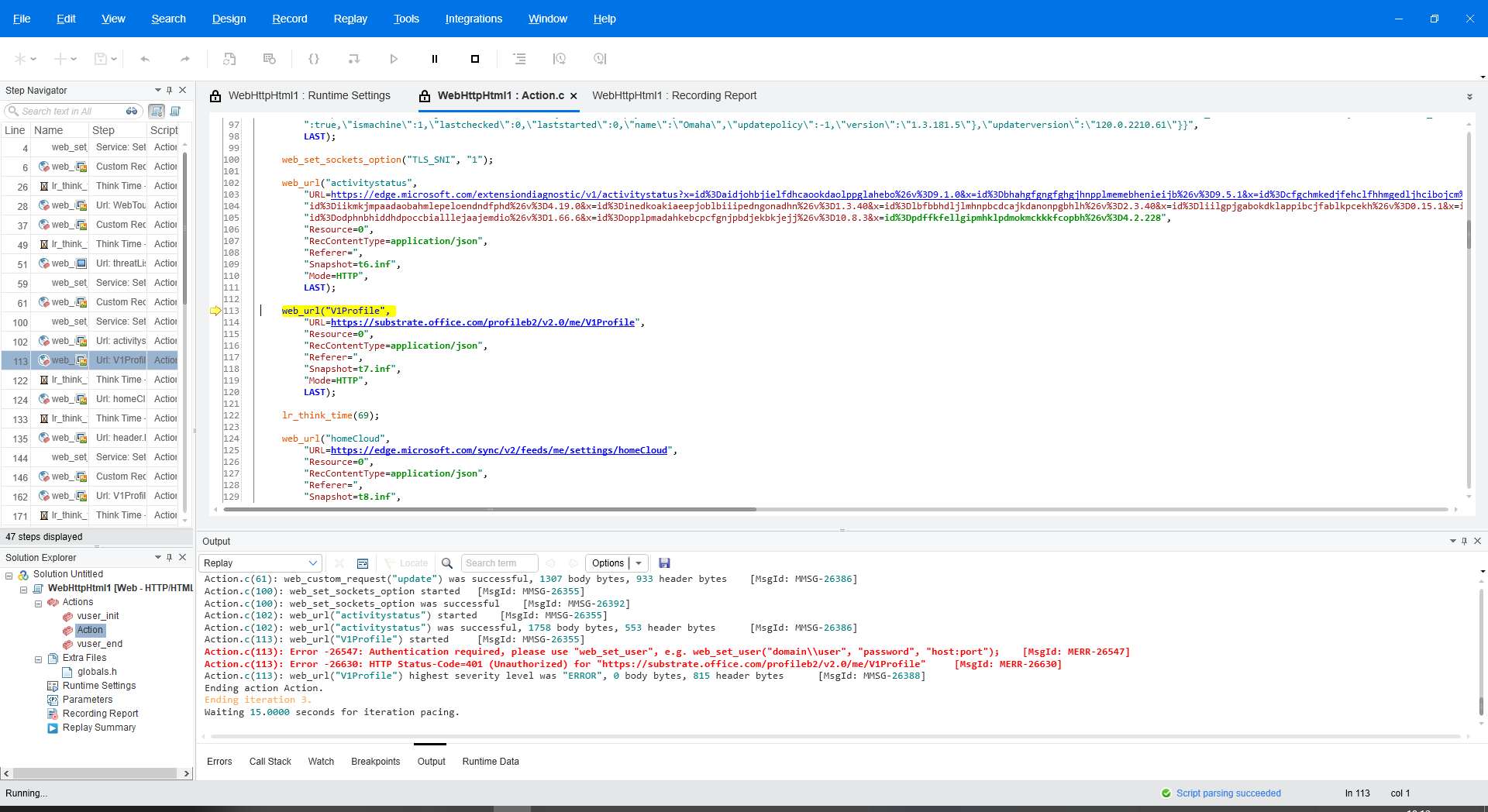The height and width of the screenshot is (812, 1488).
Task: Collapse the Extra Files tree node
Action: tap(38, 659)
